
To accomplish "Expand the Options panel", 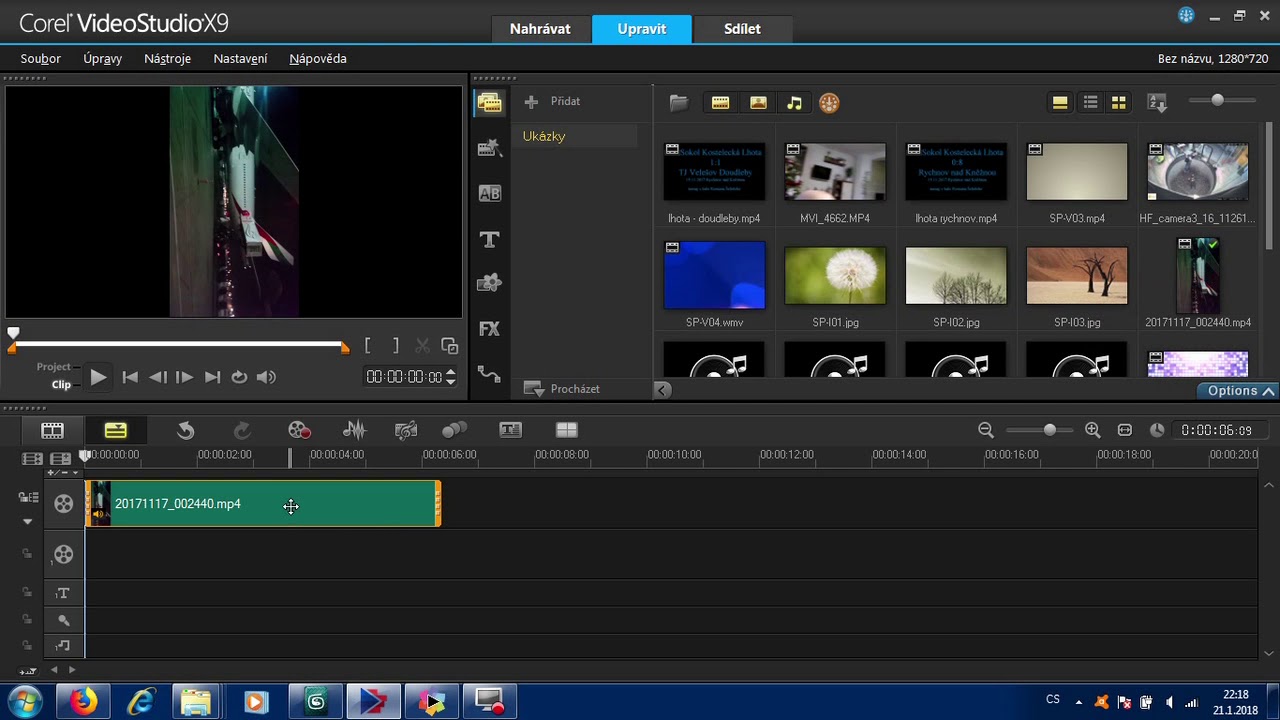I will click(1239, 391).
